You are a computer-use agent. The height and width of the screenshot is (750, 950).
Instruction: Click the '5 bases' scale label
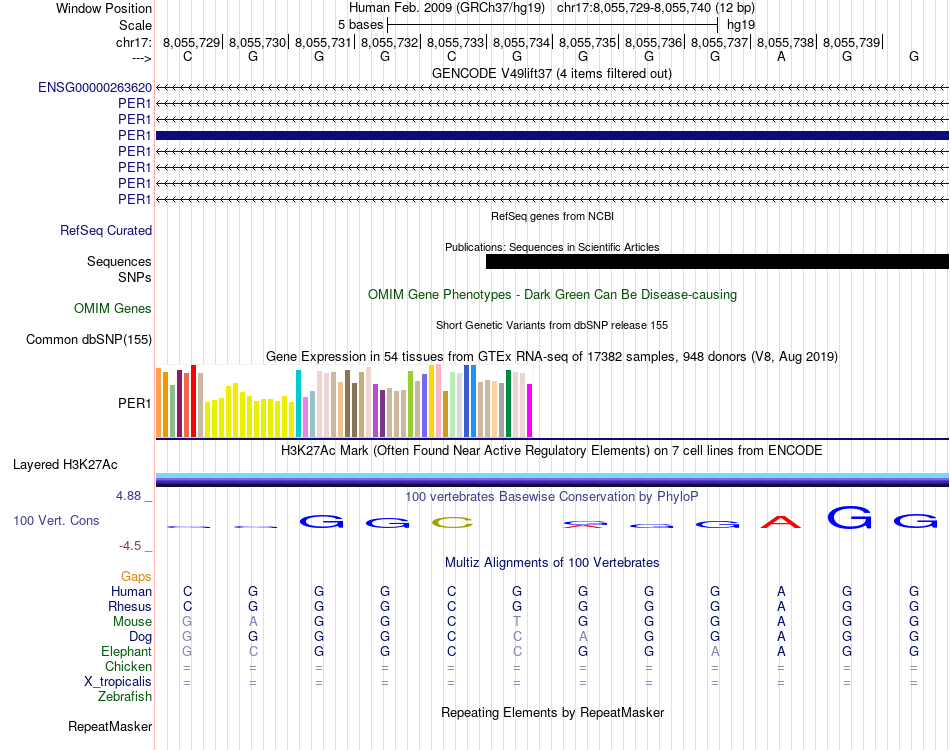[x=360, y=25]
